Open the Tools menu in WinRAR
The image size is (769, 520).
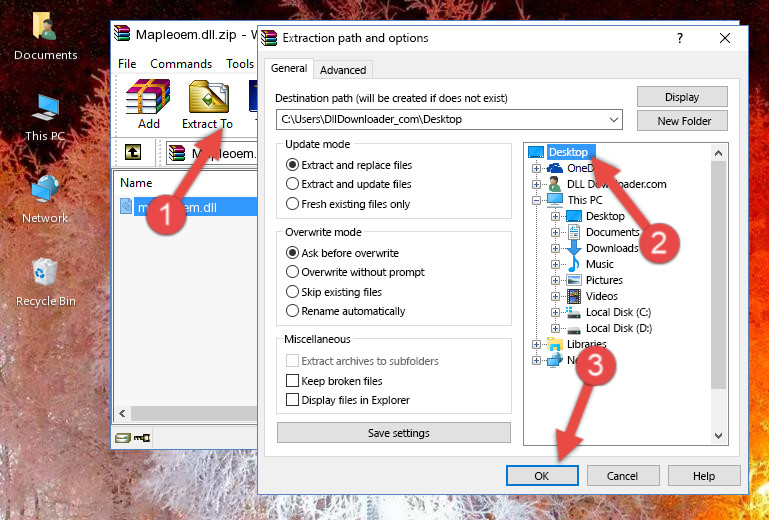pyautogui.click(x=240, y=64)
